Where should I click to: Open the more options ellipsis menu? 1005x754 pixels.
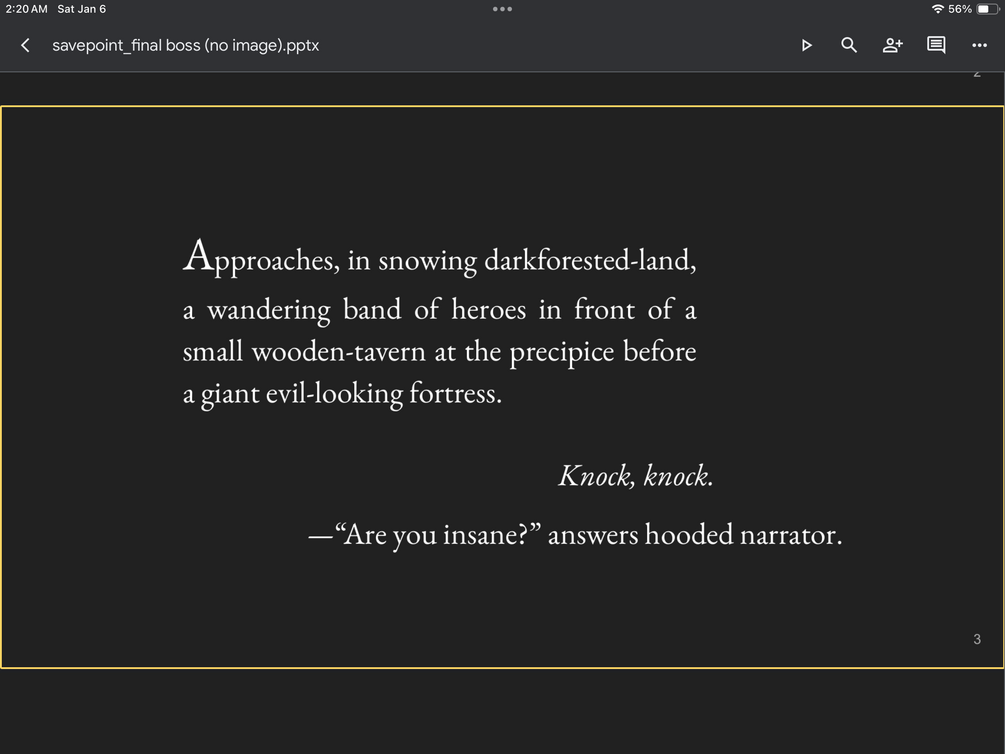pos(979,46)
